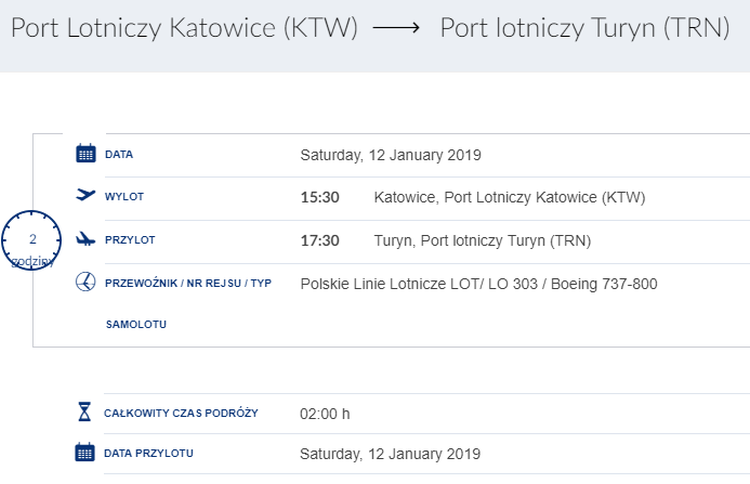Click the route arrow between airports
Screen dimensions: 750x484
(398, 29)
